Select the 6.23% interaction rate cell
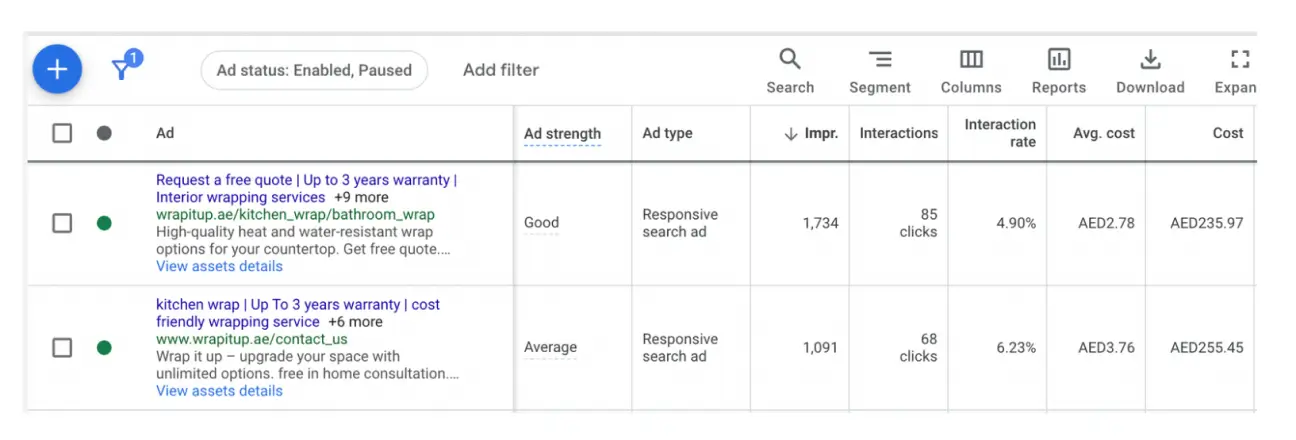This screenshot has height=440, width=1296. 1016,348
